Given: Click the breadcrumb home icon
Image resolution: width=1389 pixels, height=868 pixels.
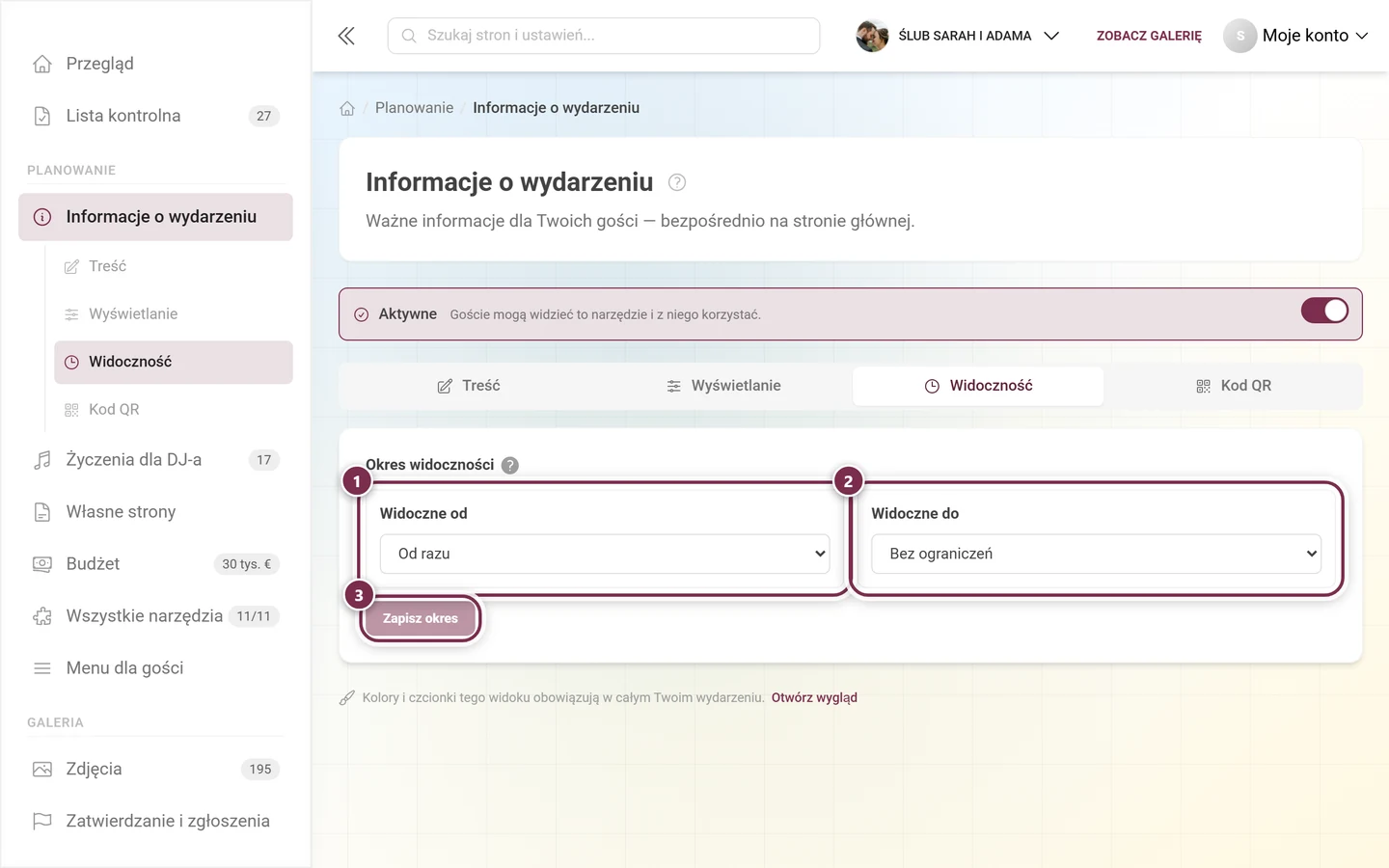Looking at the screenshot, I should coord(347,108).
